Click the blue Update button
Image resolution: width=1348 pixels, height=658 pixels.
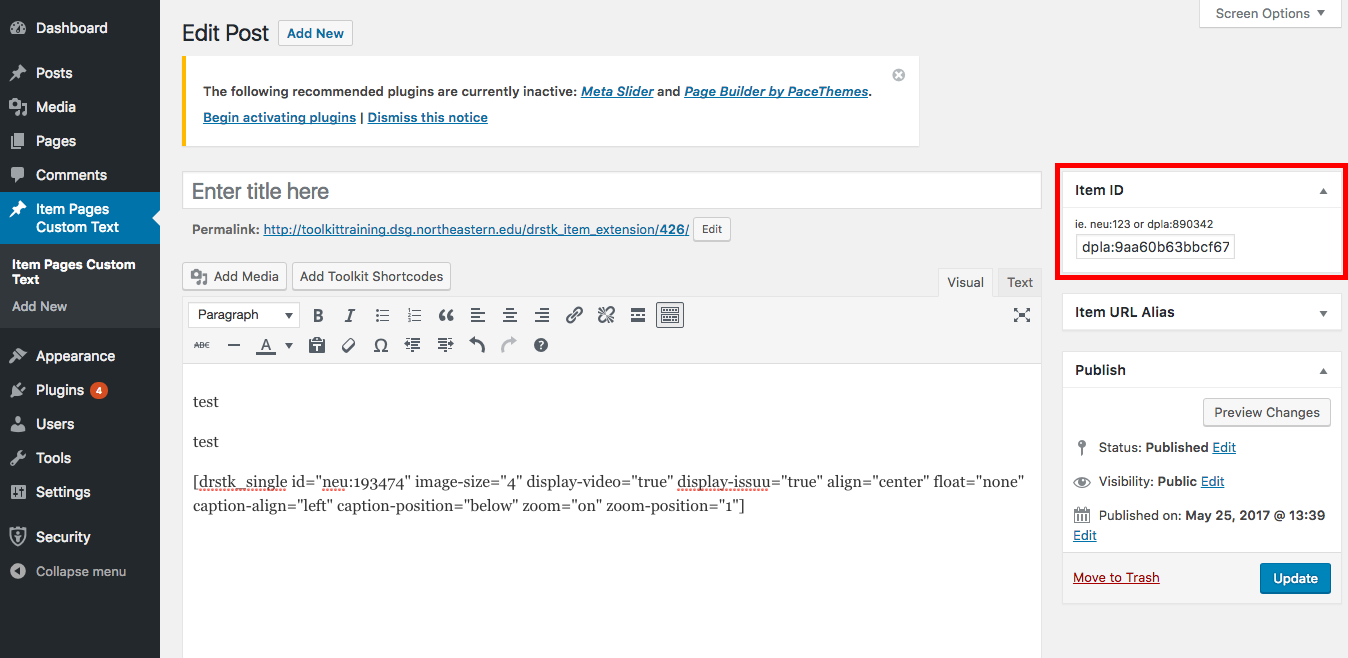coord(1295,578)
